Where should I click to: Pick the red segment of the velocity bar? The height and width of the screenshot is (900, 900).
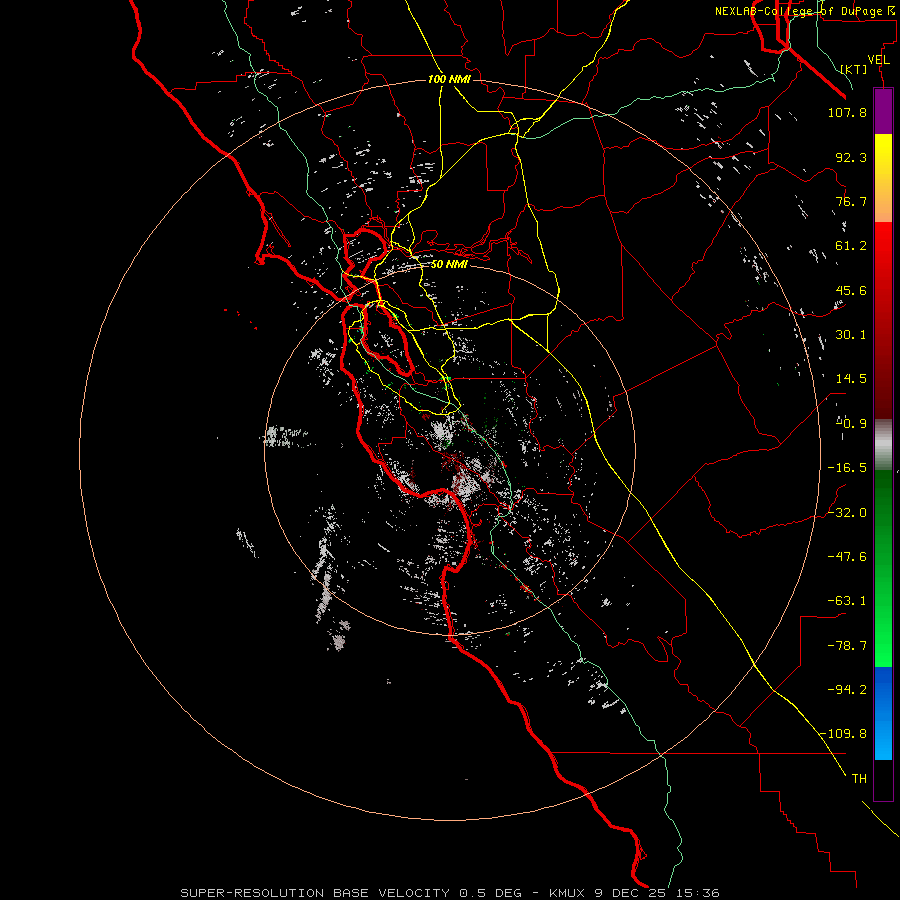coord(883,320)
